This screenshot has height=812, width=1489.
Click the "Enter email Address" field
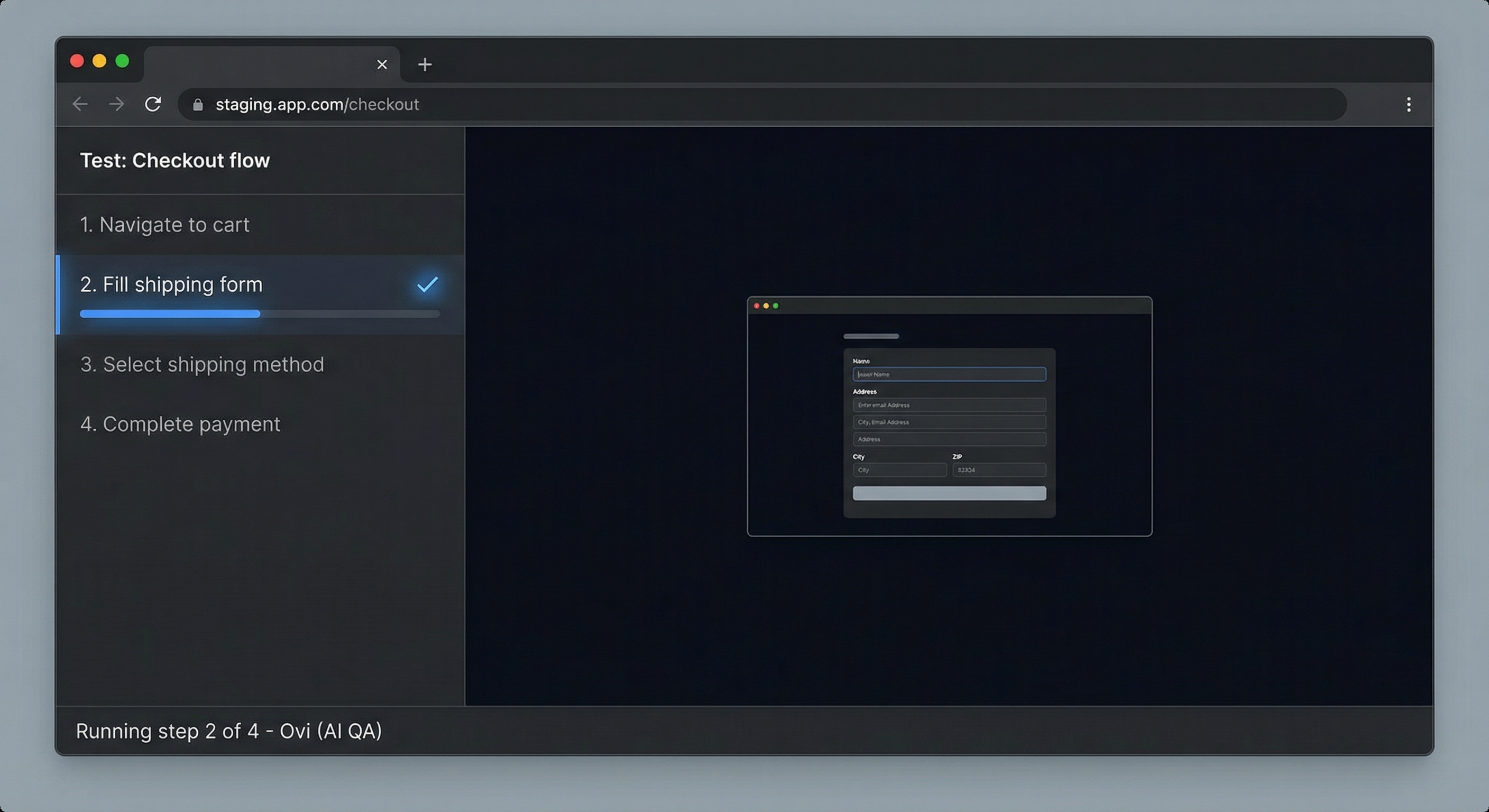(x=949, y=405)
